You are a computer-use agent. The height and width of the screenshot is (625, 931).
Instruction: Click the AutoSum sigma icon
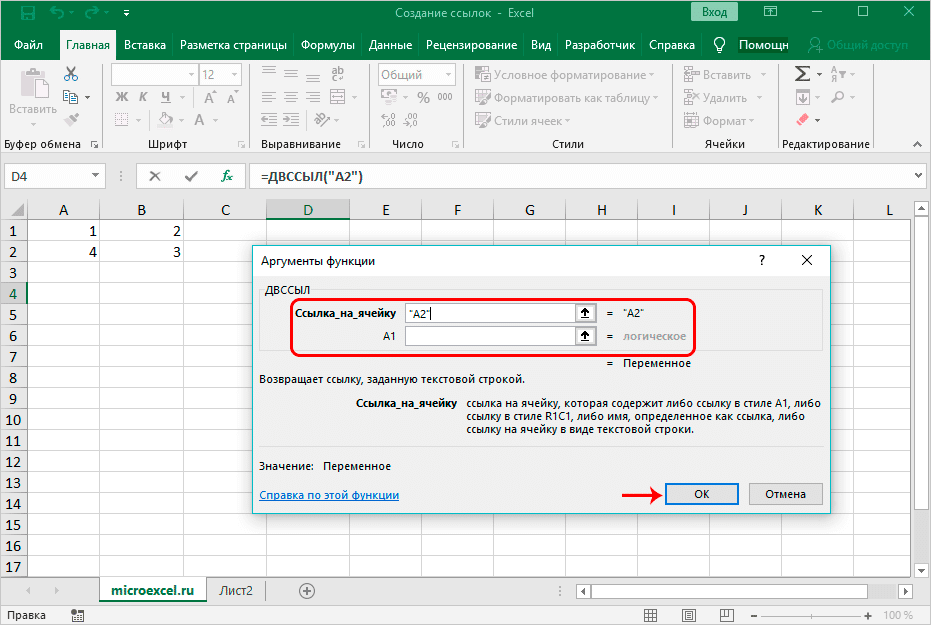coord(802,74)
